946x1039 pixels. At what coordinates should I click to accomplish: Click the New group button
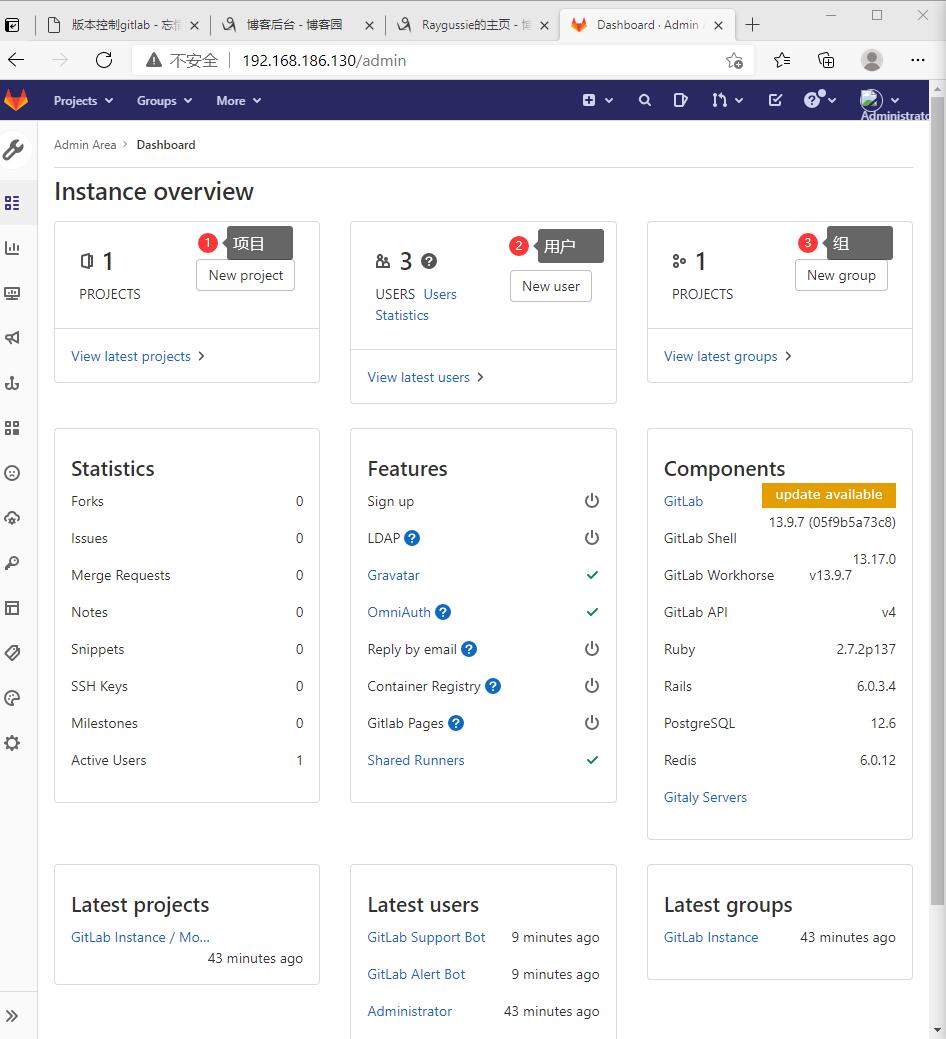coord(841,275)
